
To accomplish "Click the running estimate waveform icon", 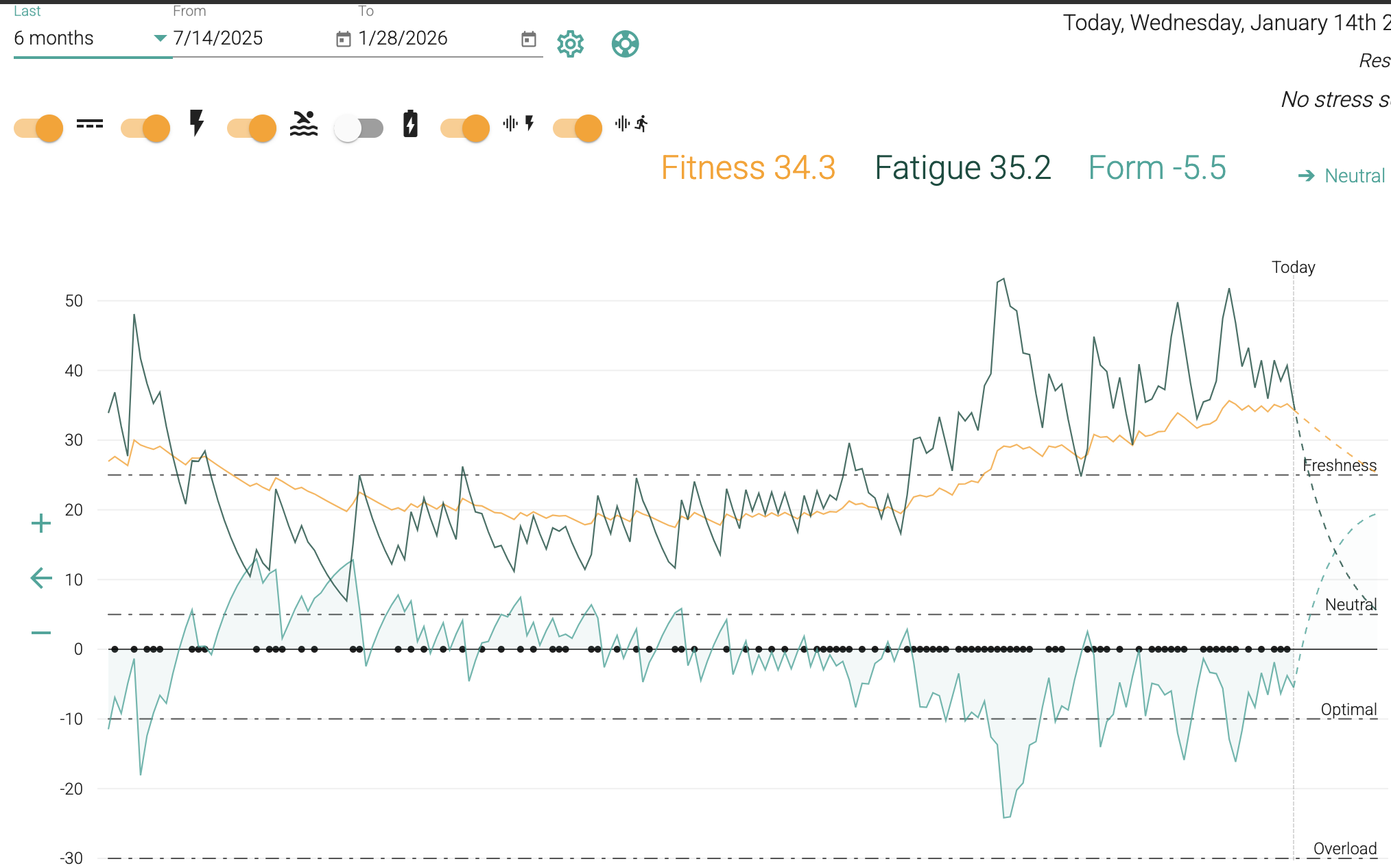I will coord(632,124).
